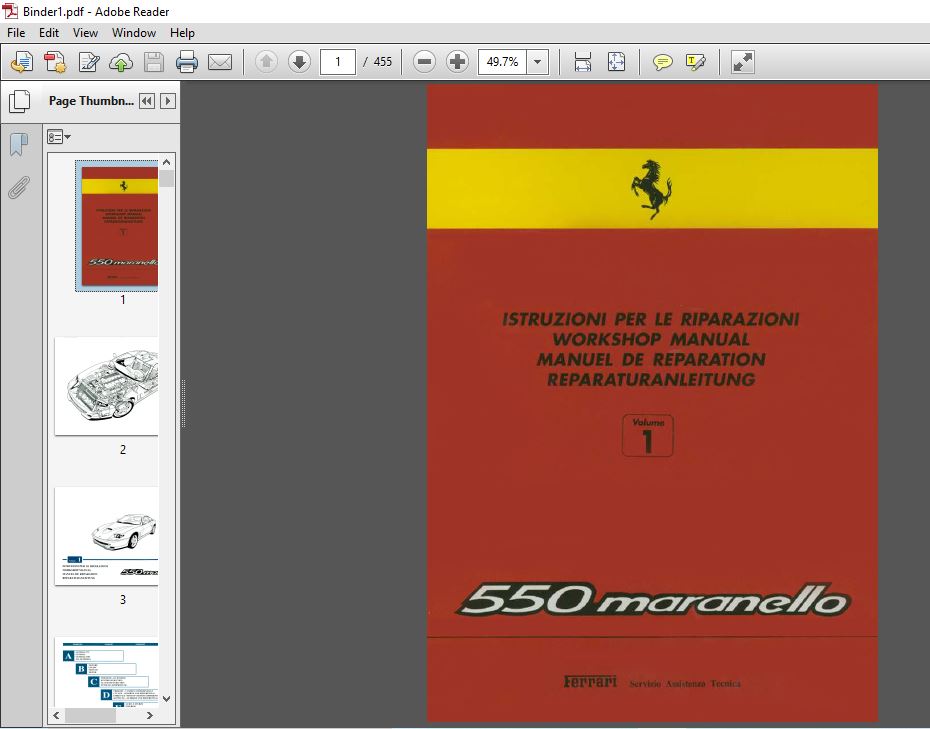
Task: Print the document with printer icon
Action: coord(187,62)
